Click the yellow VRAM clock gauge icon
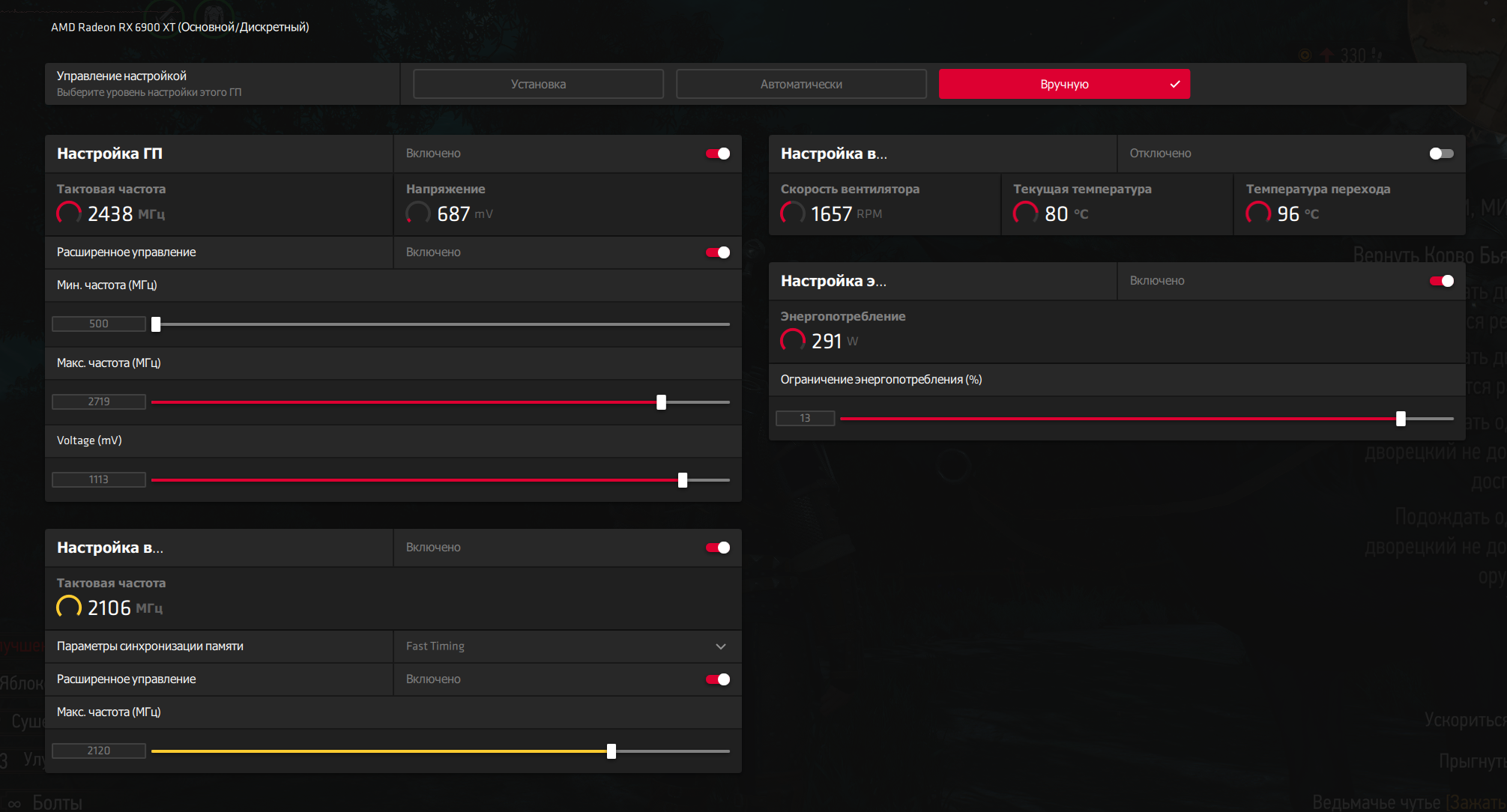The width and height of the screenshot is (1507, 812). tap(69, 608)
